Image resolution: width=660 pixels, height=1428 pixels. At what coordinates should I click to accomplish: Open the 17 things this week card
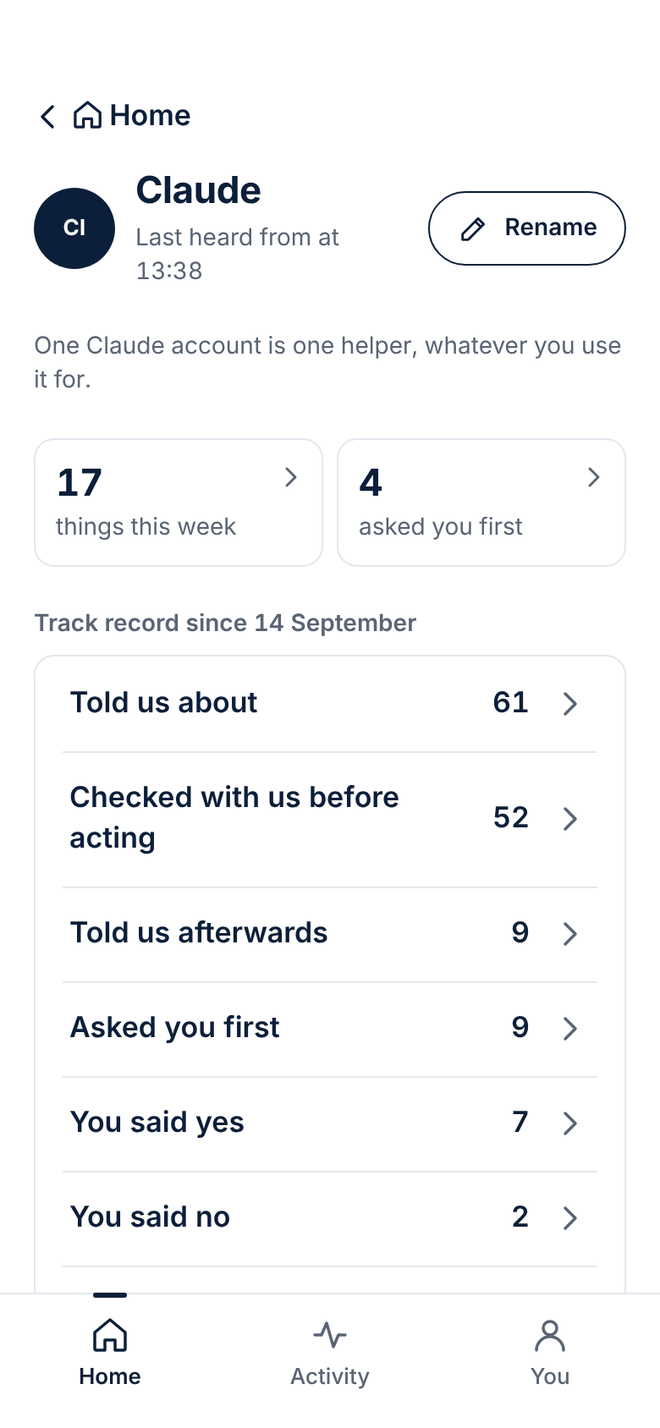pos(179,502)
